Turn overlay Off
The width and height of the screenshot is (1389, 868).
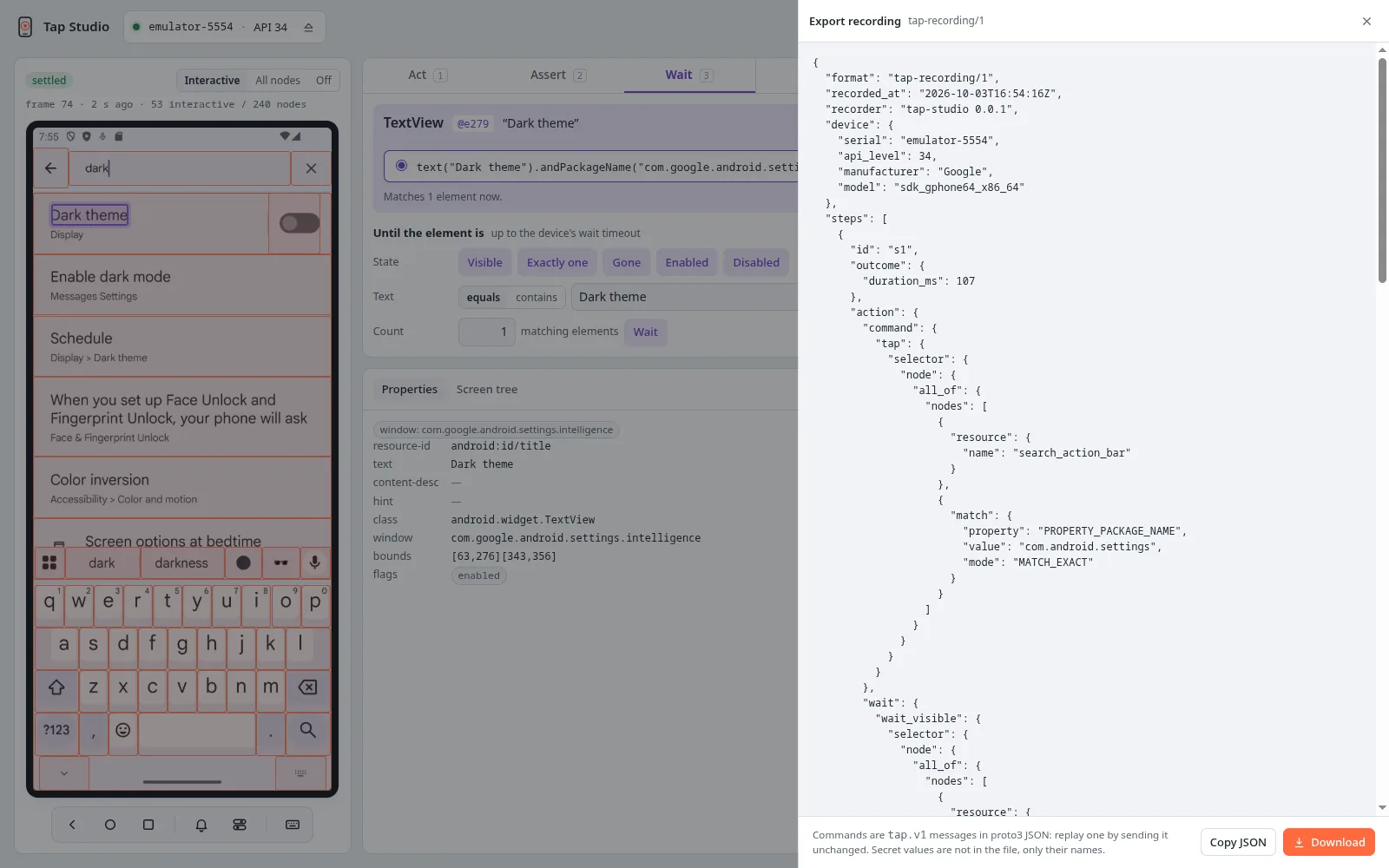323,81
